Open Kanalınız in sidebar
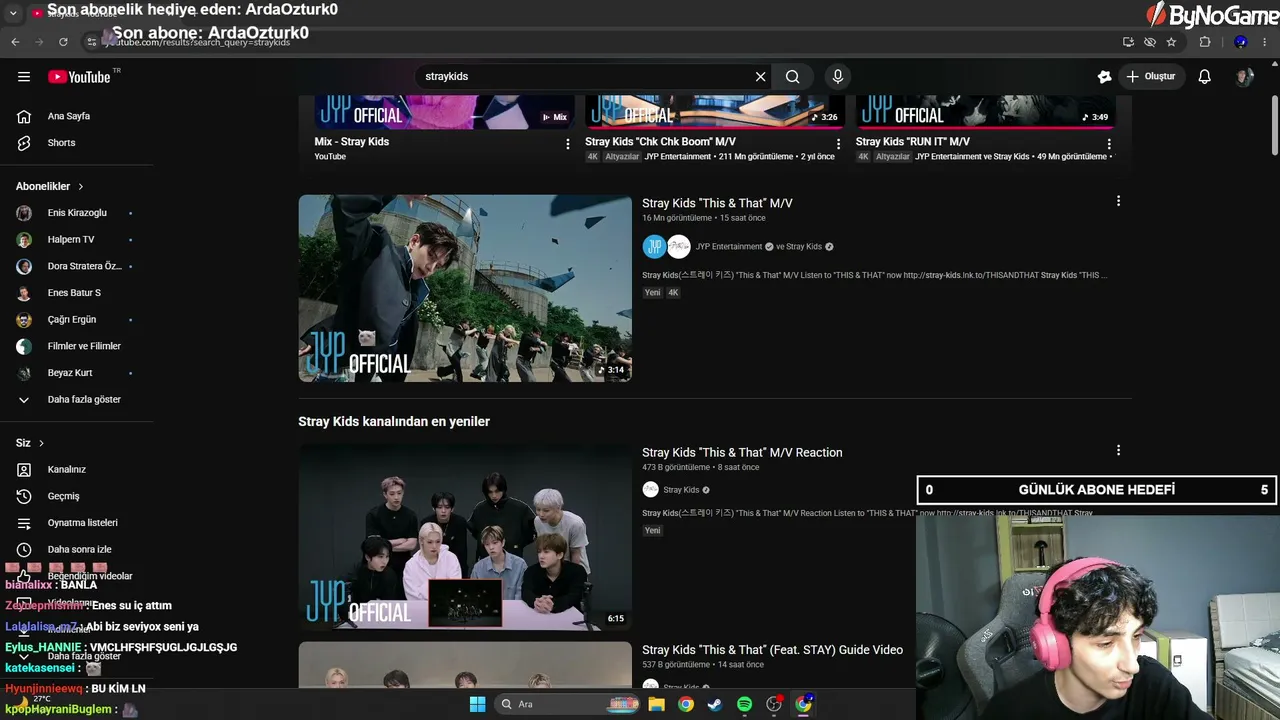 point(67,470)
